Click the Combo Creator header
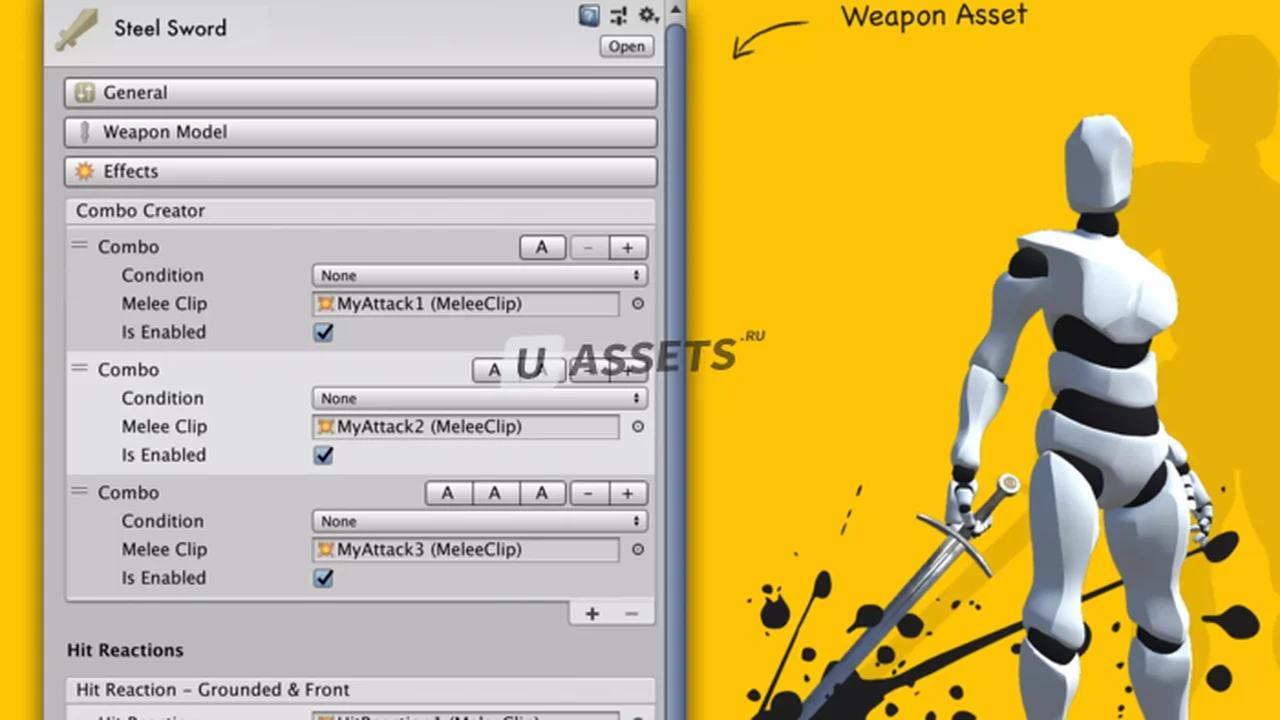This screenshot has height=720, width=1280. tap(361, 211)
